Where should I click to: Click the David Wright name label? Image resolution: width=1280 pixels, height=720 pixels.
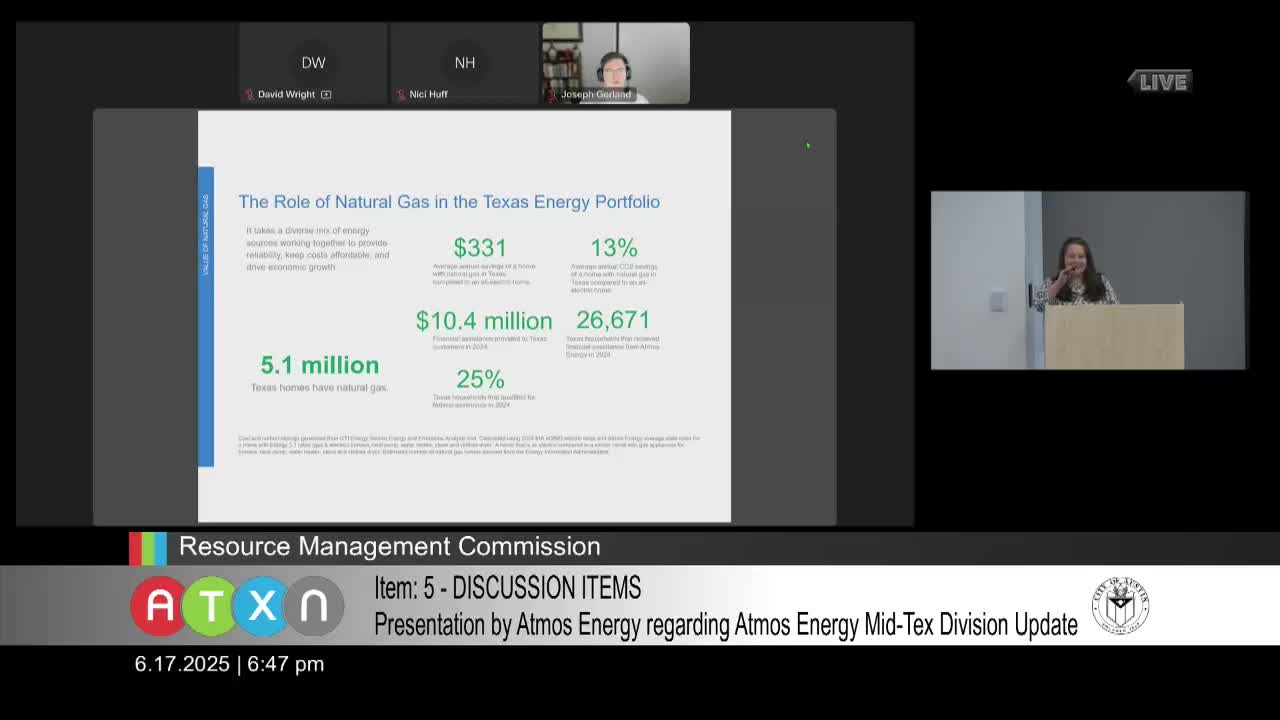click(286, 95)
